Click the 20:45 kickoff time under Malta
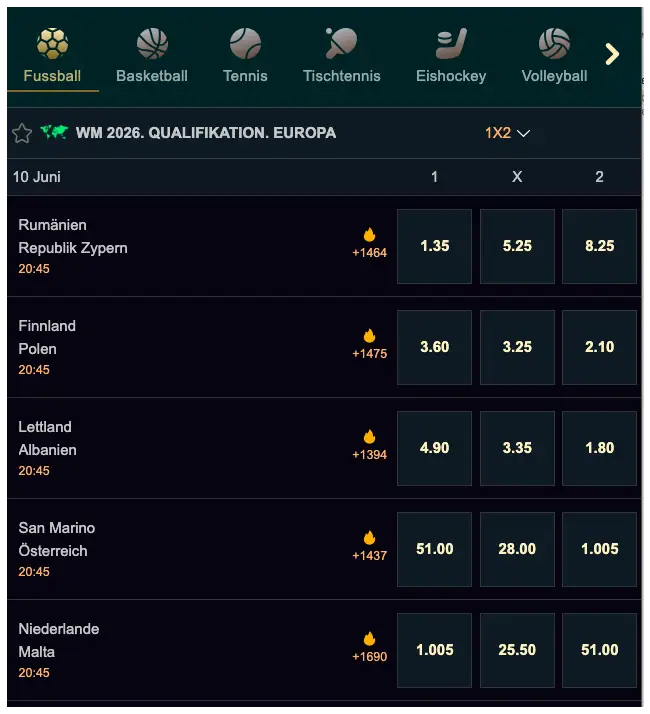This screenshot has width=650, height=714. tap(34, 673)
